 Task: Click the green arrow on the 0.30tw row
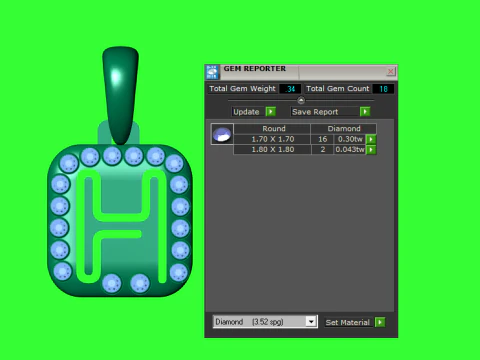pyautogui.click(x=371, y=139)
